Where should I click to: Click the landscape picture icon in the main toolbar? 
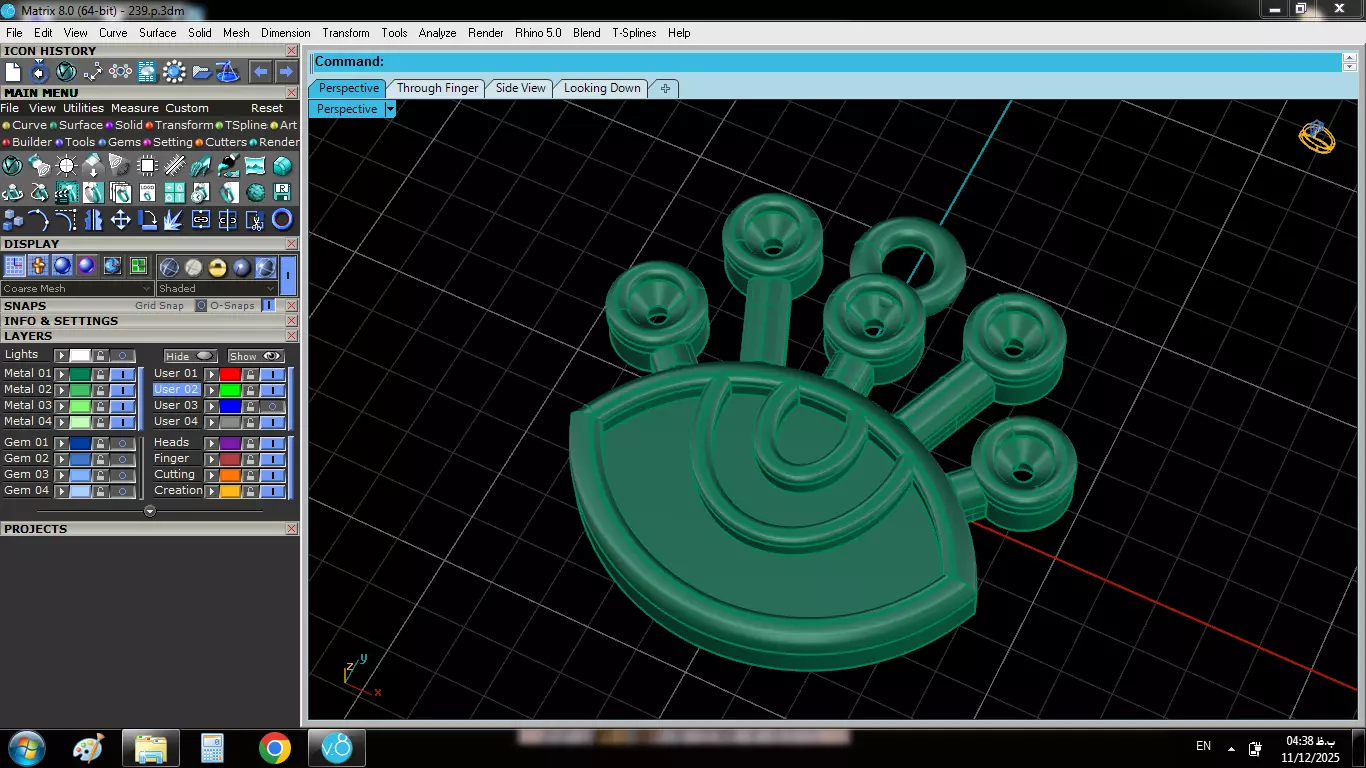click(256, 166)
